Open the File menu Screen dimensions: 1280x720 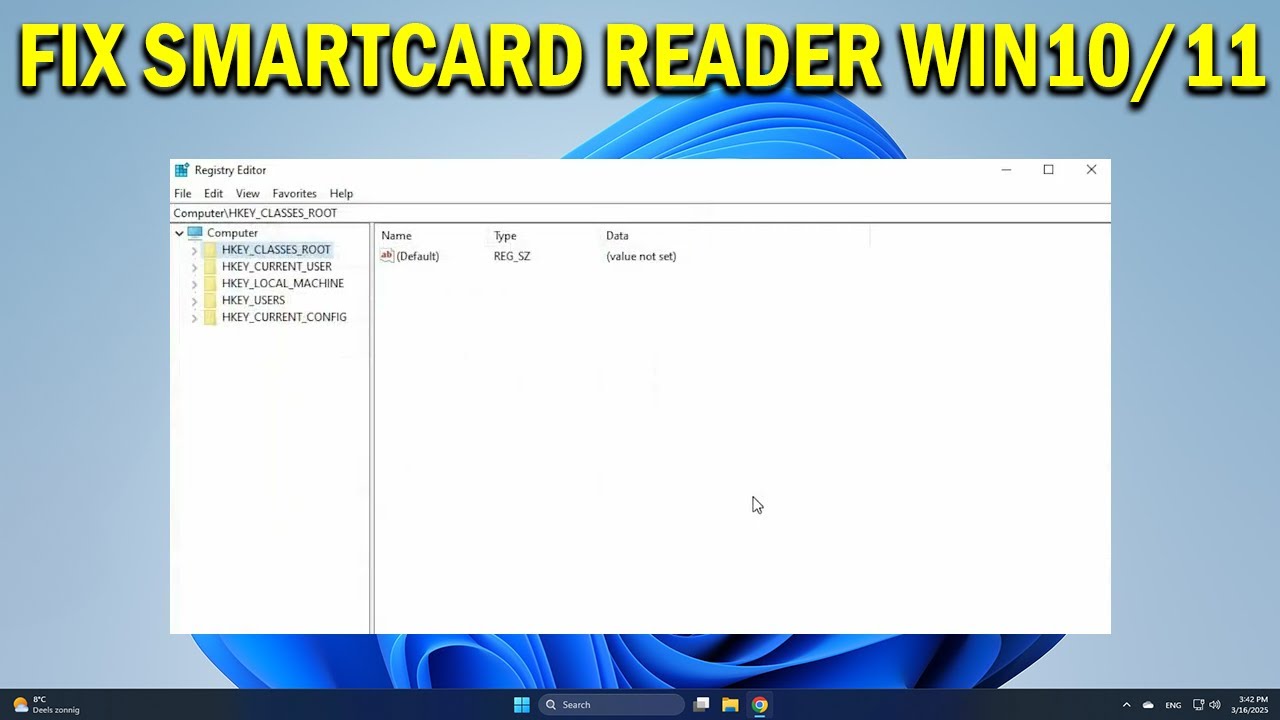[182, 193]
